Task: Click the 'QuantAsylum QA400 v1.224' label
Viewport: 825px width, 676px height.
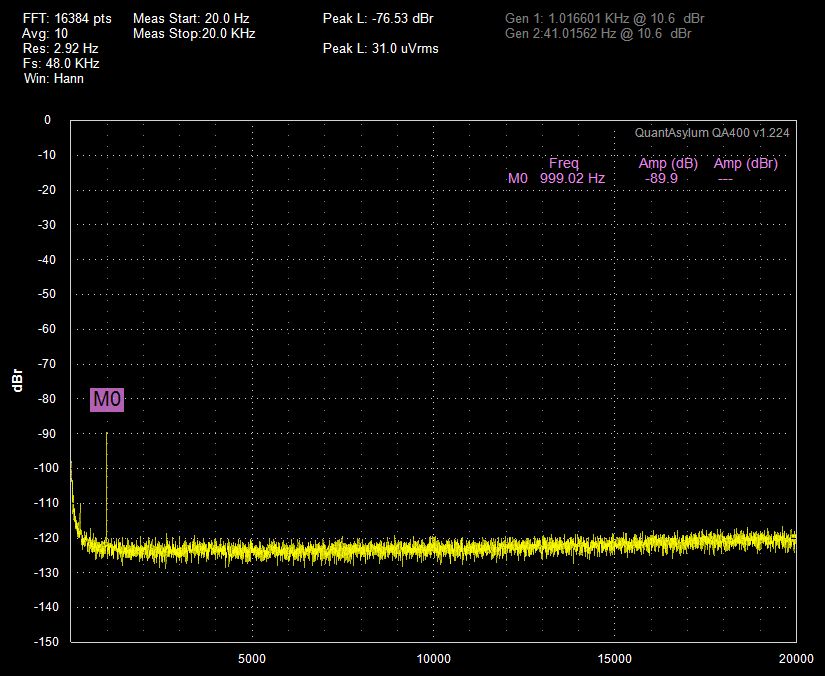Action: 712,133
